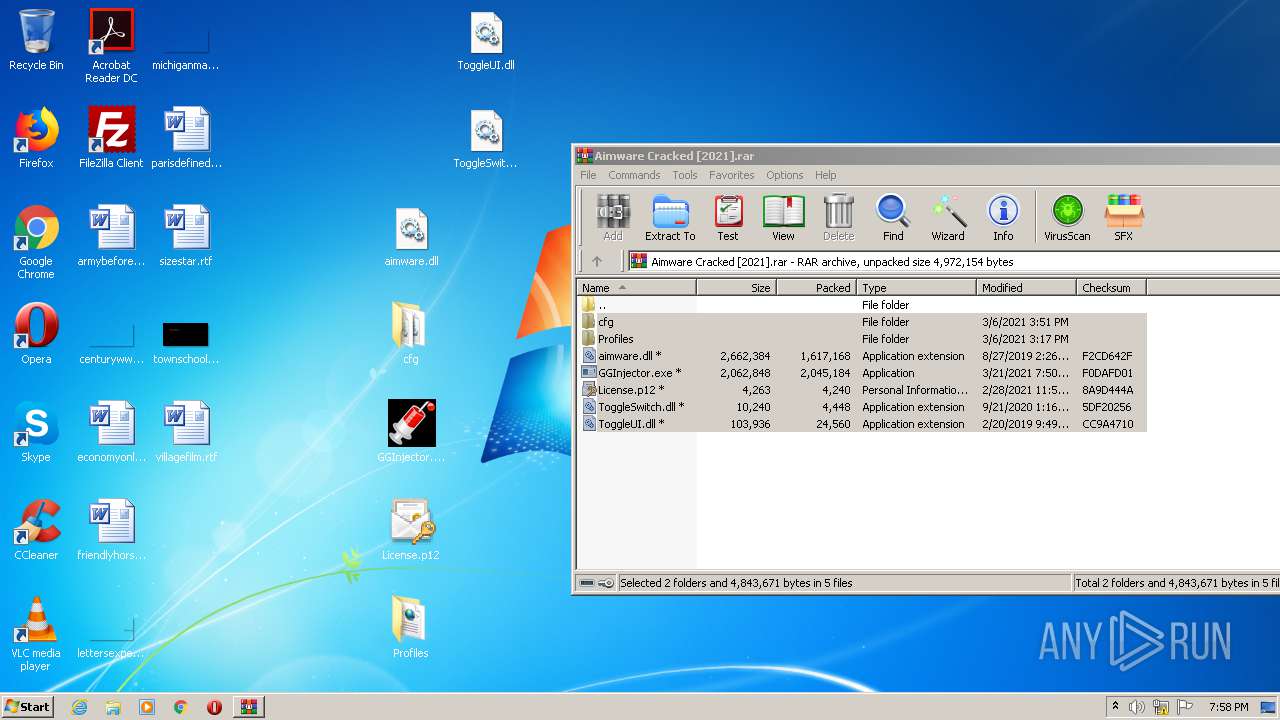Sort the file list by Size column
Image resolution: width=1280 pixels, height=720 pixels.
[736, 287]
